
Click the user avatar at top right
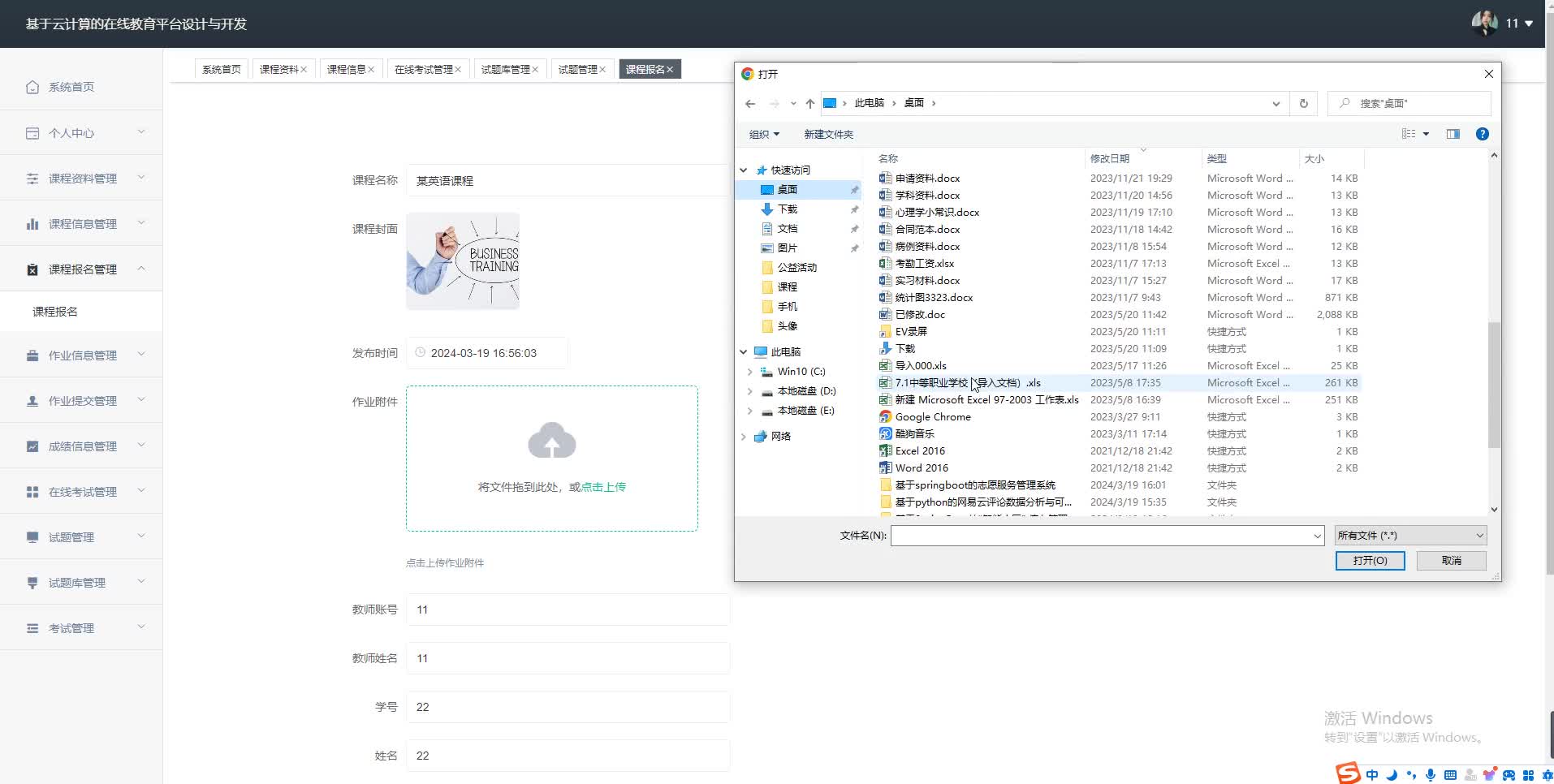point(1484,23)
